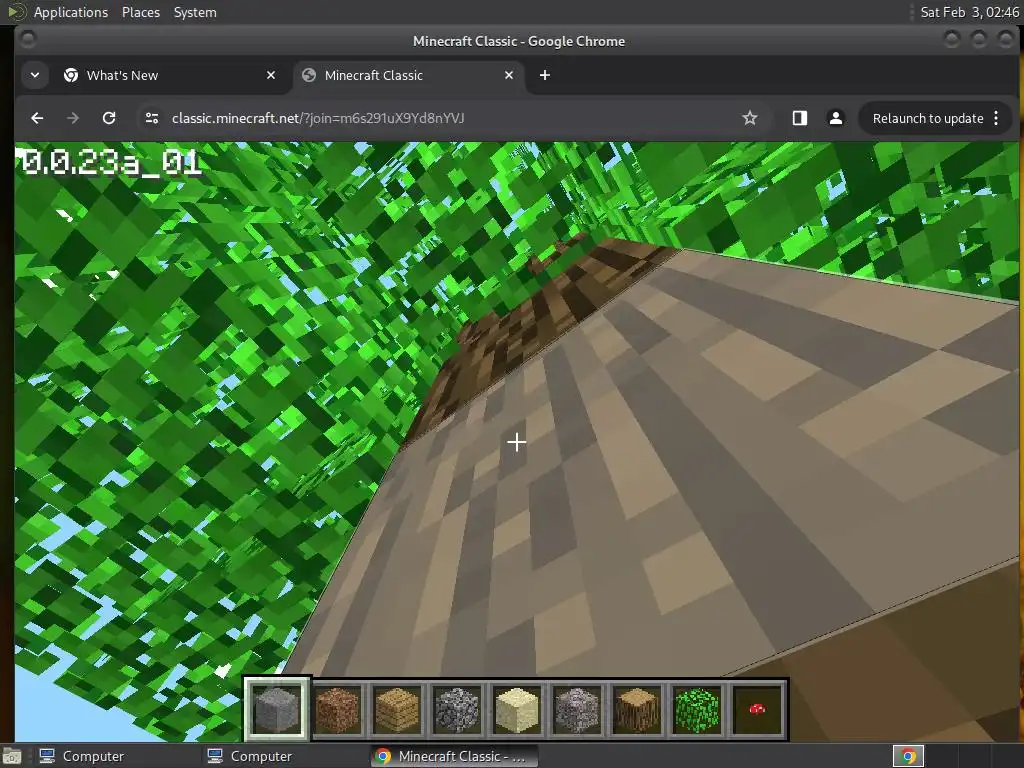Open Chrome's three-dot menu
The image size is (1024, 768).
(x=996, y=118)
